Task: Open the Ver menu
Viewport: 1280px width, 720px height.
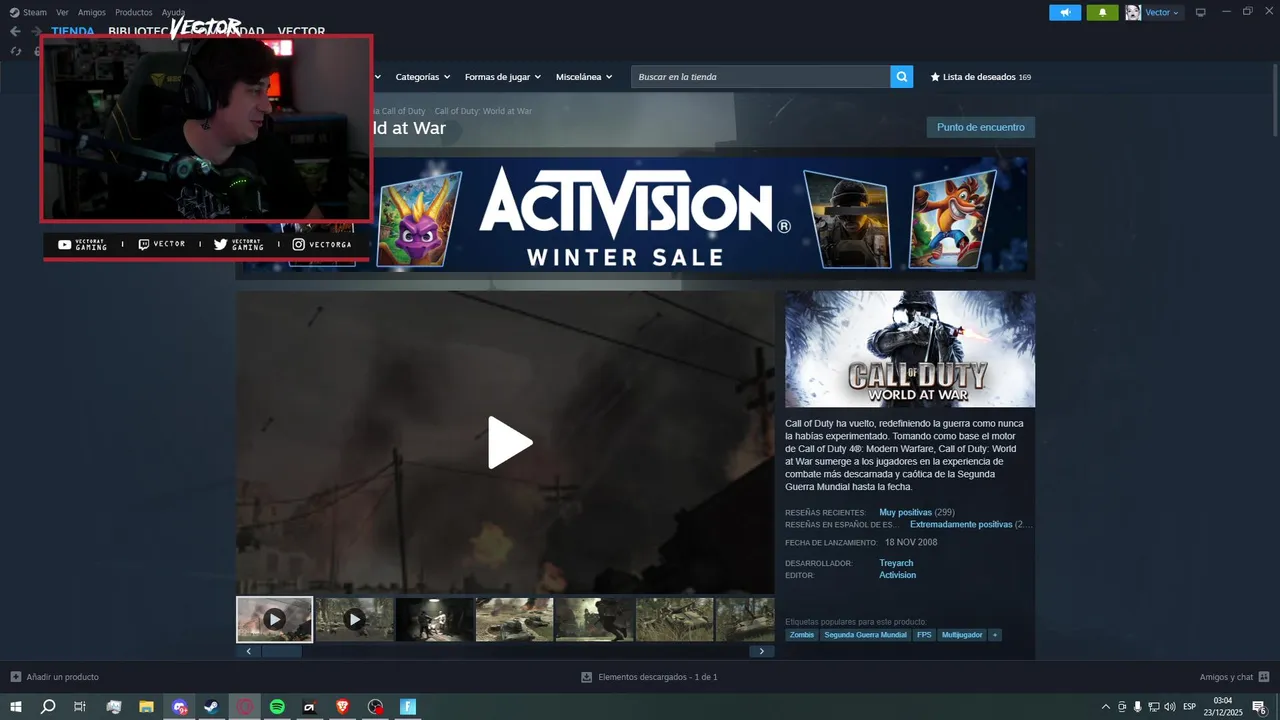Action: (x=62, y=12)
